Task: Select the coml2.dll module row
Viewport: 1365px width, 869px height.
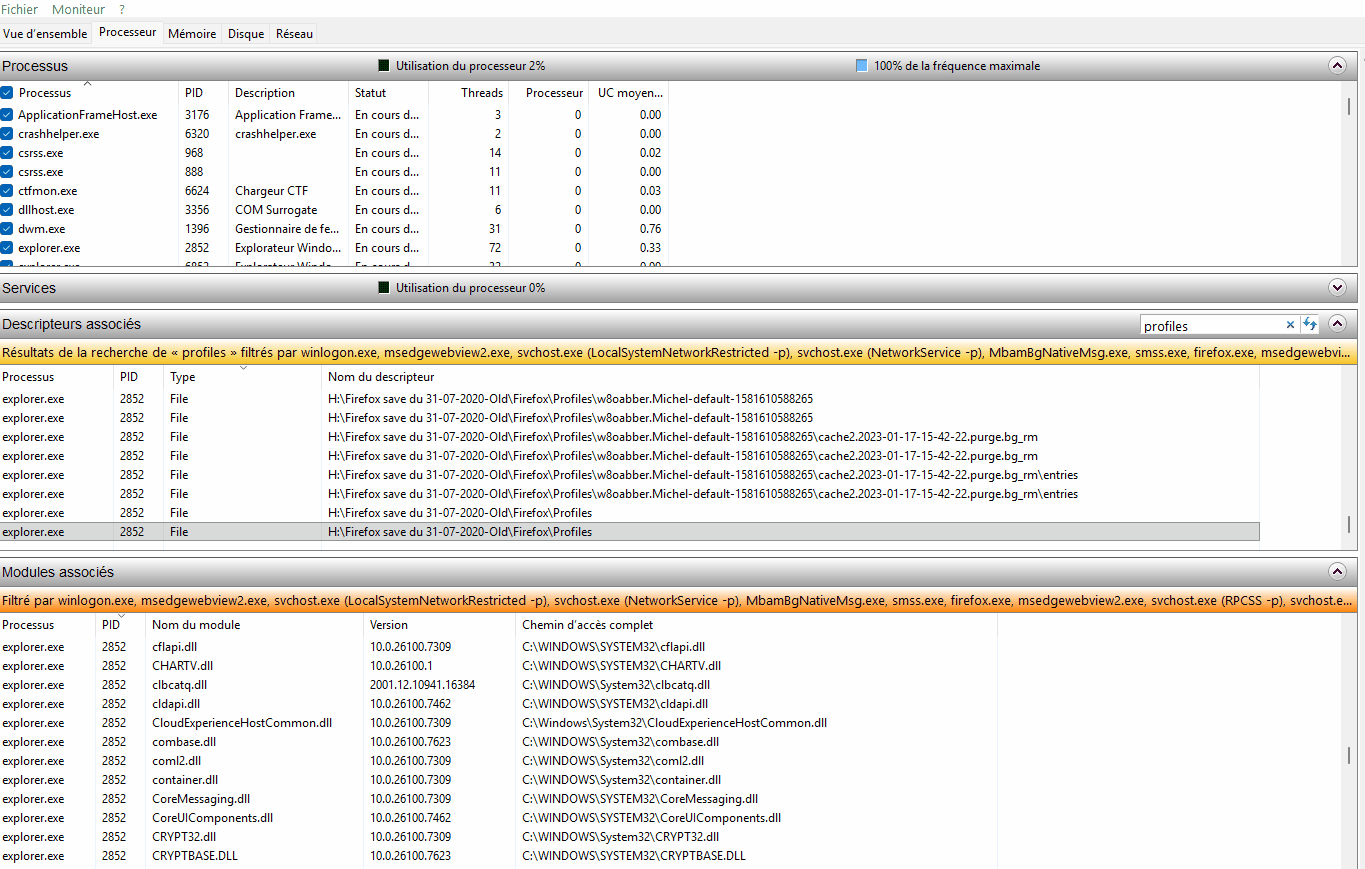Action: coord(498,761)
